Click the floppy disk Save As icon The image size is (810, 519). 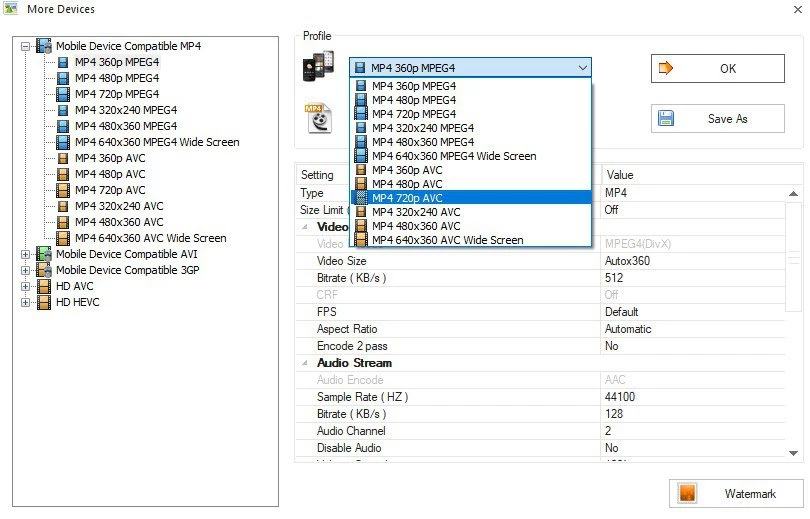click(x=666, y=118)
